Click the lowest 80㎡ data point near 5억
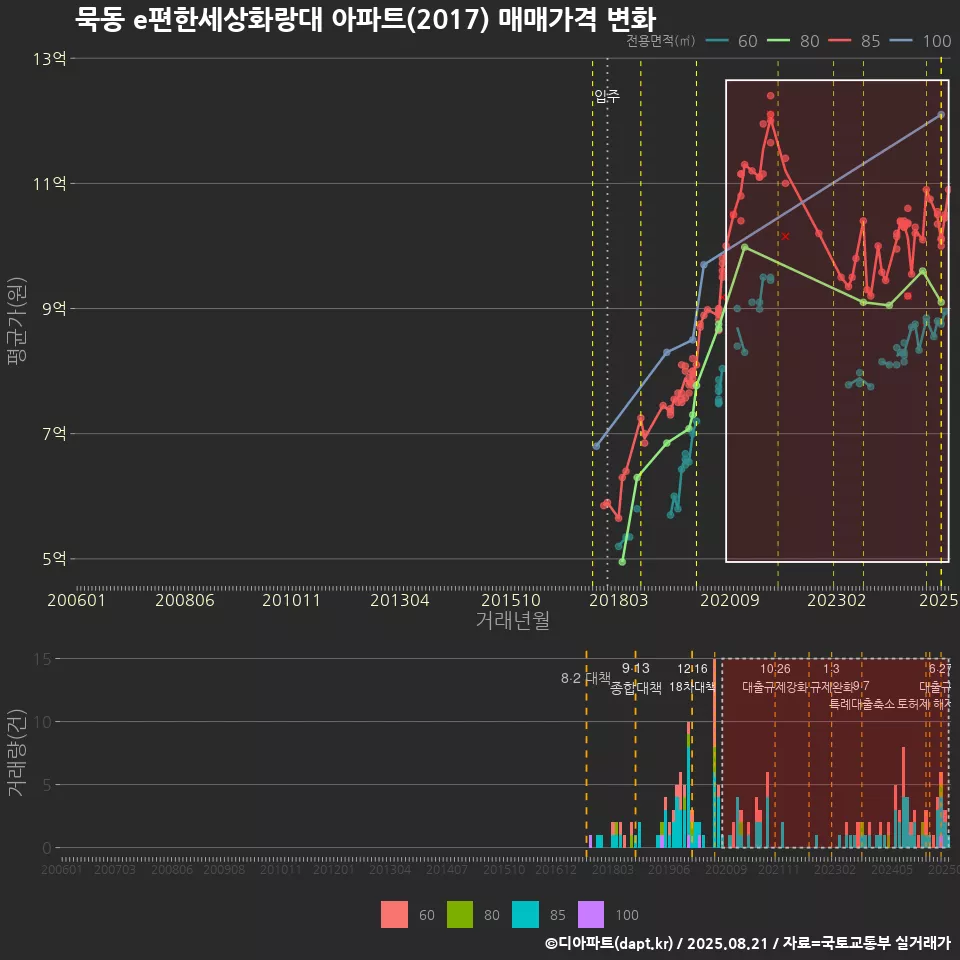 tap(622, 561)
